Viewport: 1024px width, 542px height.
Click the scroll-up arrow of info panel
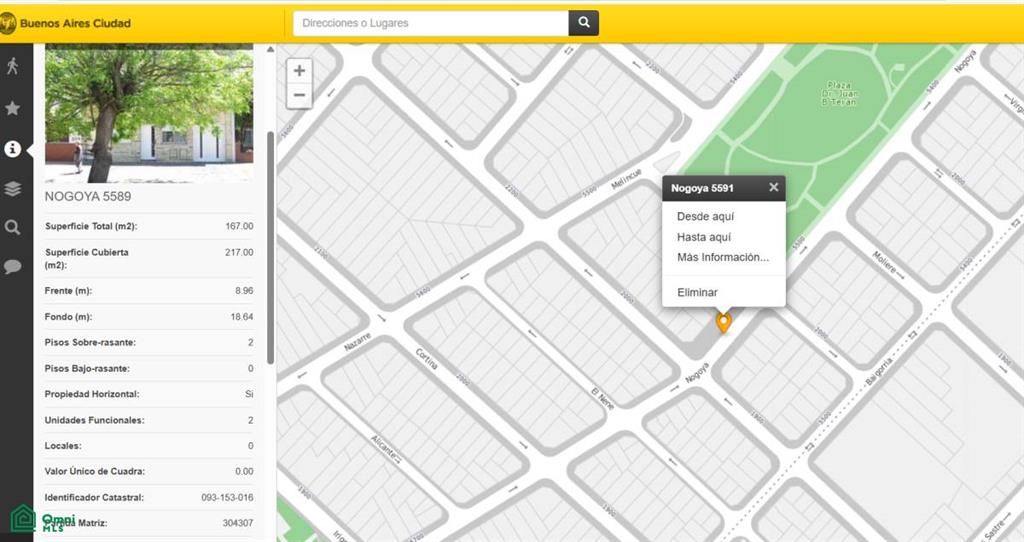[x=270, y=50]
